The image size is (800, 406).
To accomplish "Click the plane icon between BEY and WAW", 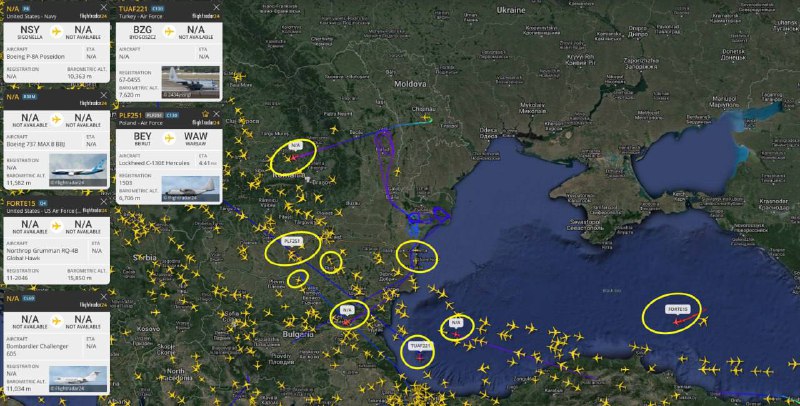I will [169, 137].
